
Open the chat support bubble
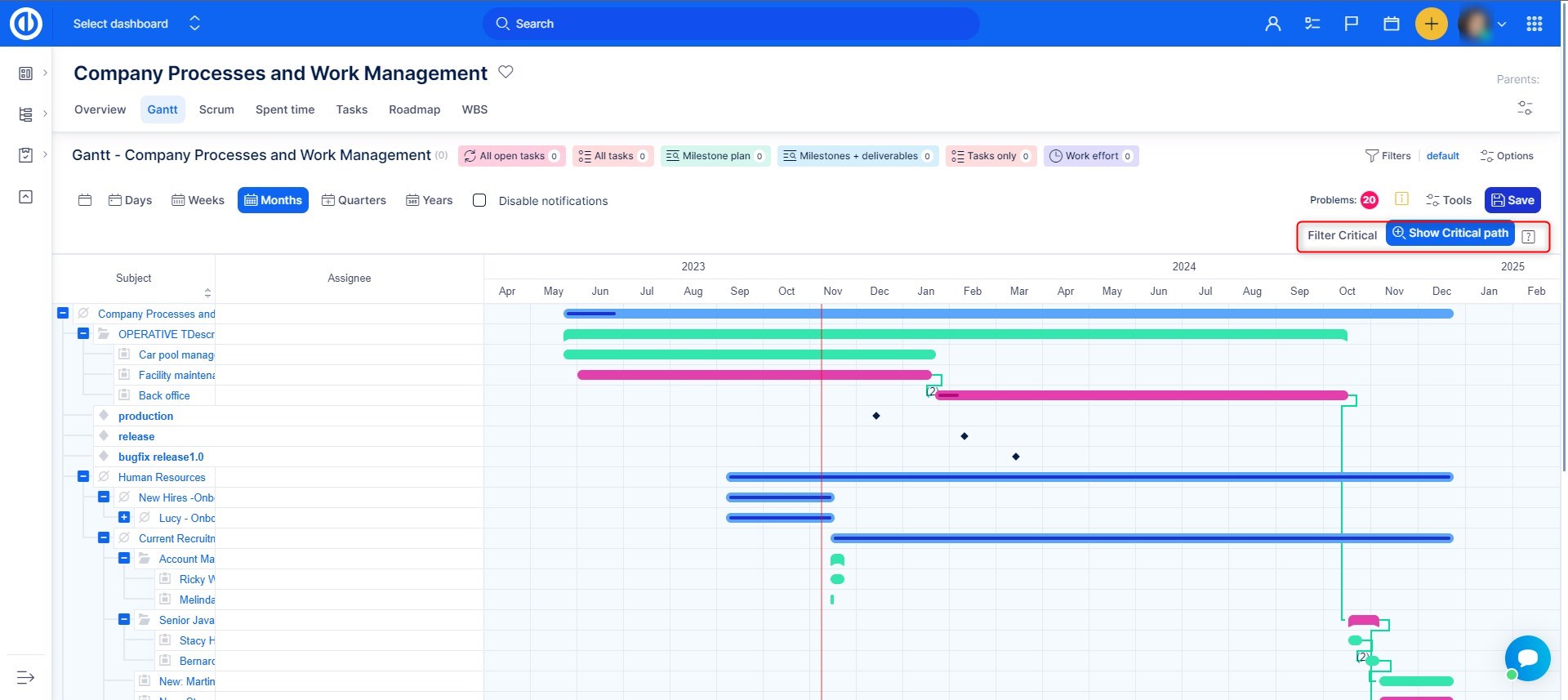point(1526,658)
